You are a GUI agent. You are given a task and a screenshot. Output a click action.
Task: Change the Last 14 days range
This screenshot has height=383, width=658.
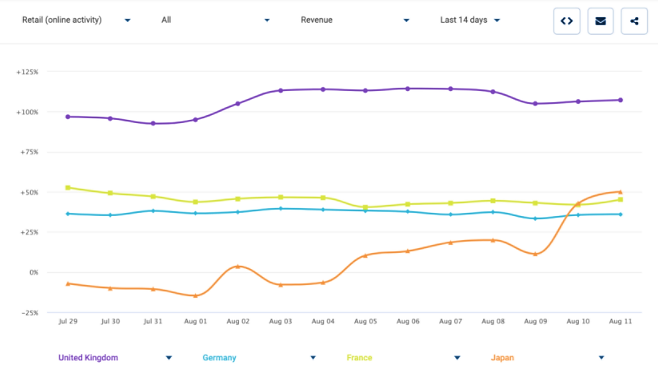pos(470,20)
